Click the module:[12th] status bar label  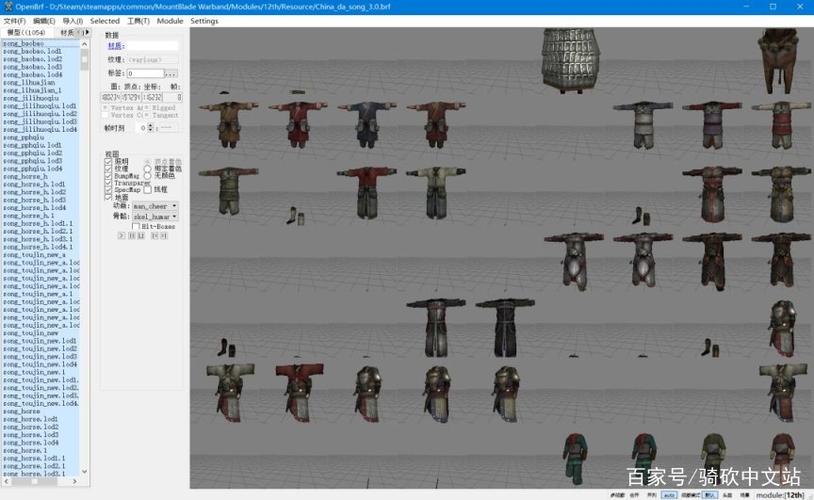(x=780, y=495)
